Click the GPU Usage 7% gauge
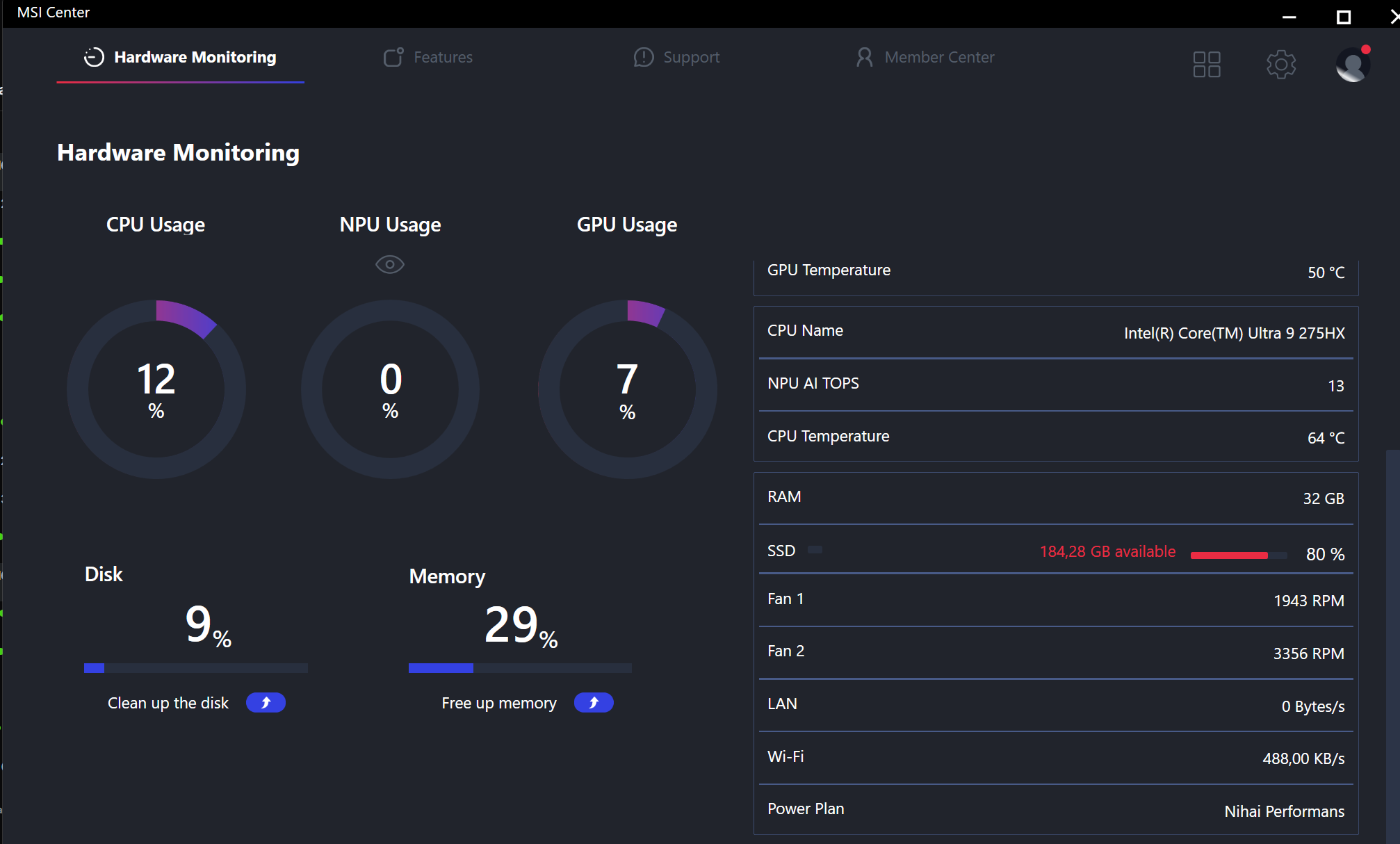The width and height of the screenshot is (1400, 844). point(627,389)
